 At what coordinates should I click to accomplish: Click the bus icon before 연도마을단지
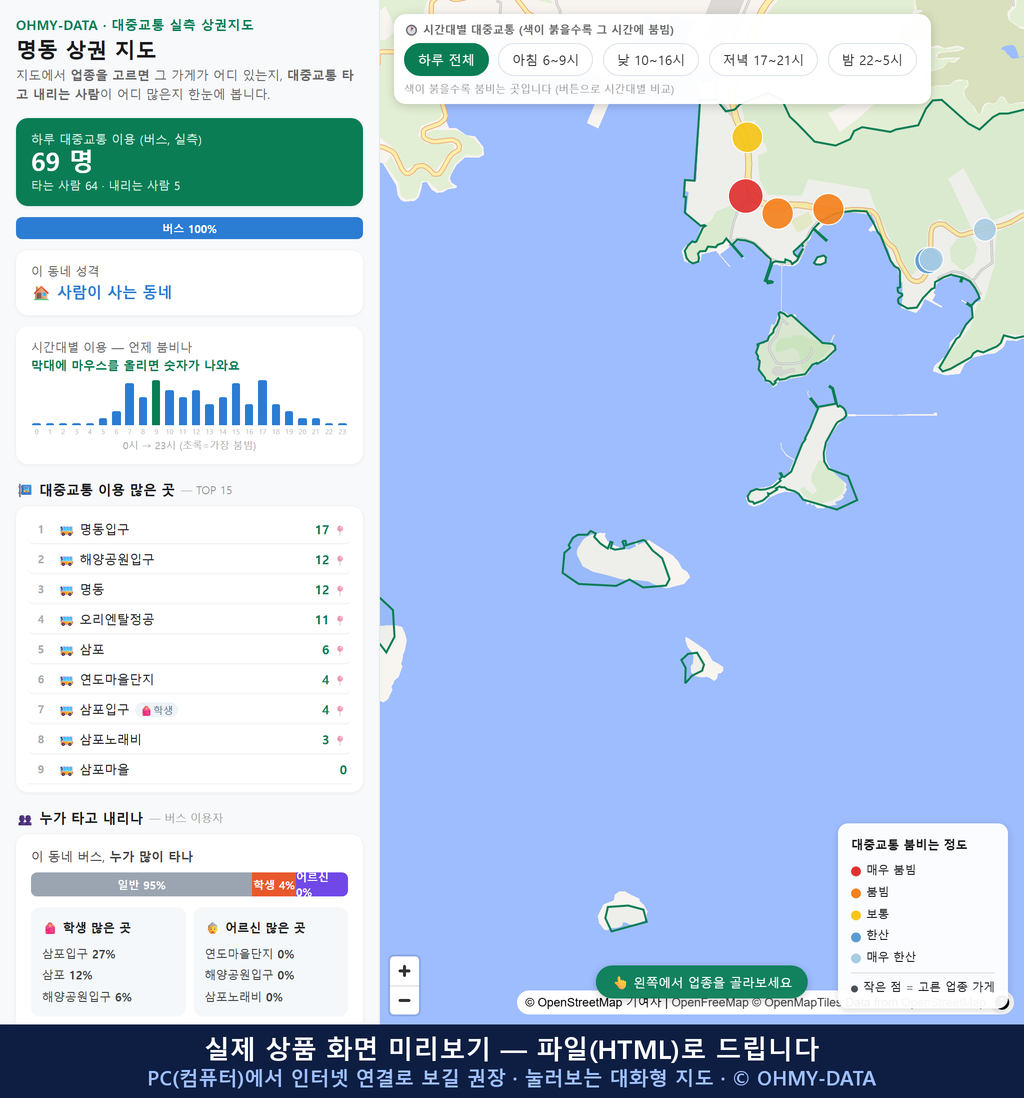(x=67, y=680)
